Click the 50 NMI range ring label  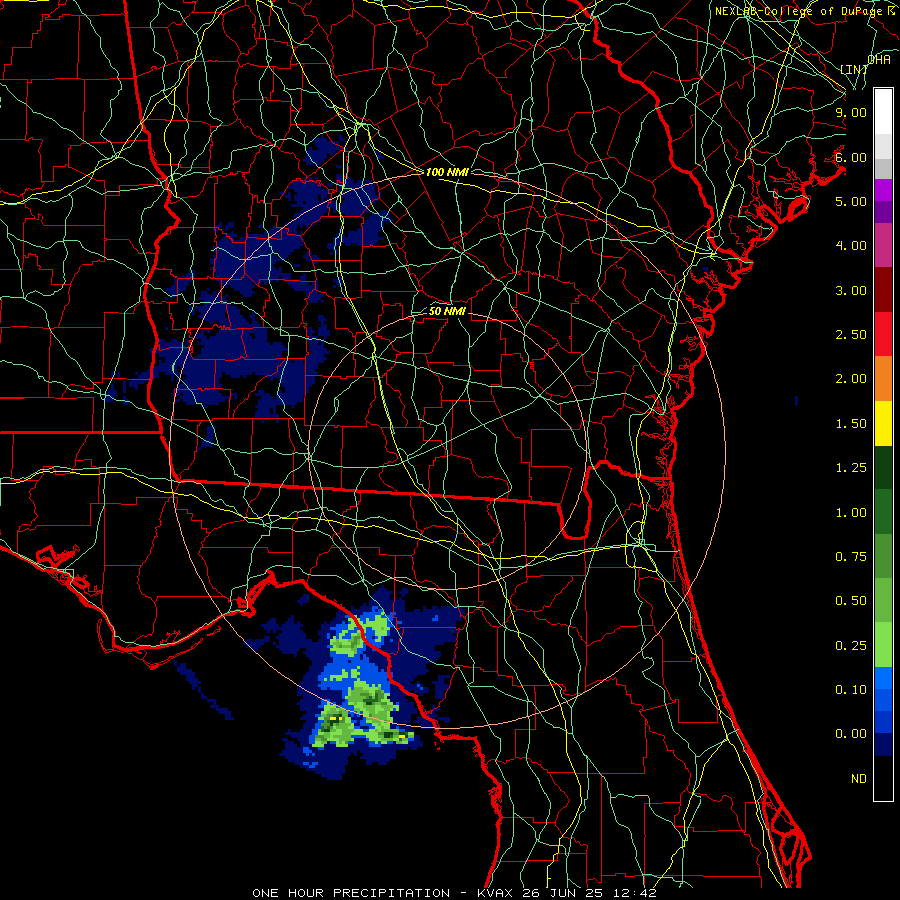[x=447, y=311]
